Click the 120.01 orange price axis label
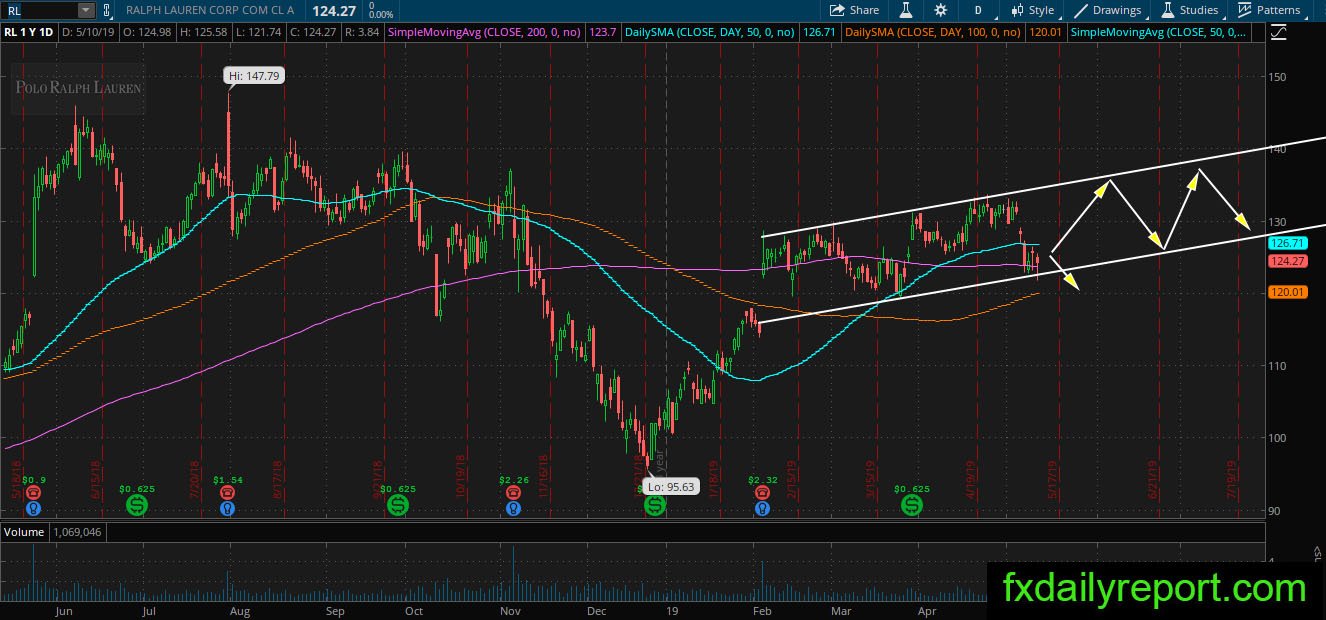Viewport: 1326px width, 620px height. point(1286,292)
